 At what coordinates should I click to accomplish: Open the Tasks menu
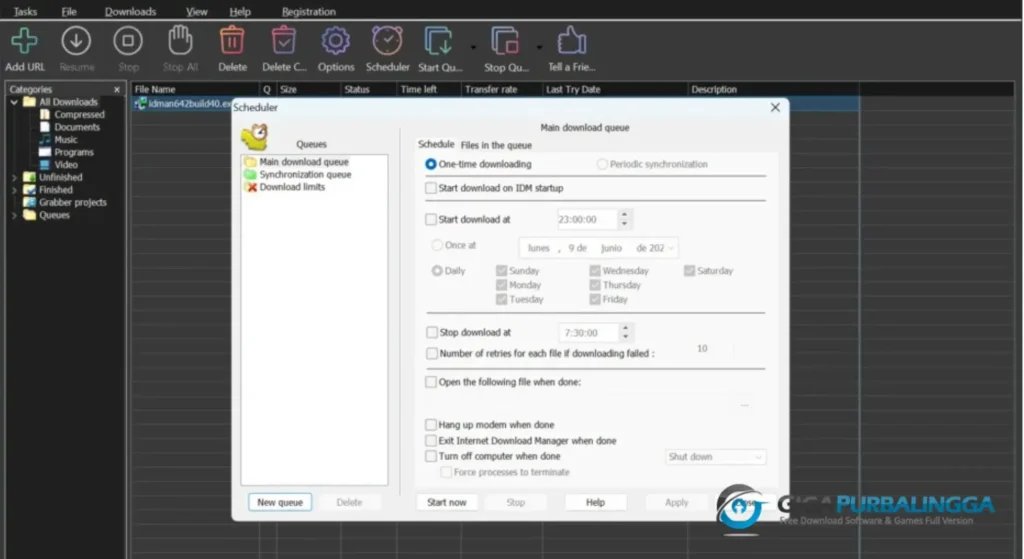point(25,11)
